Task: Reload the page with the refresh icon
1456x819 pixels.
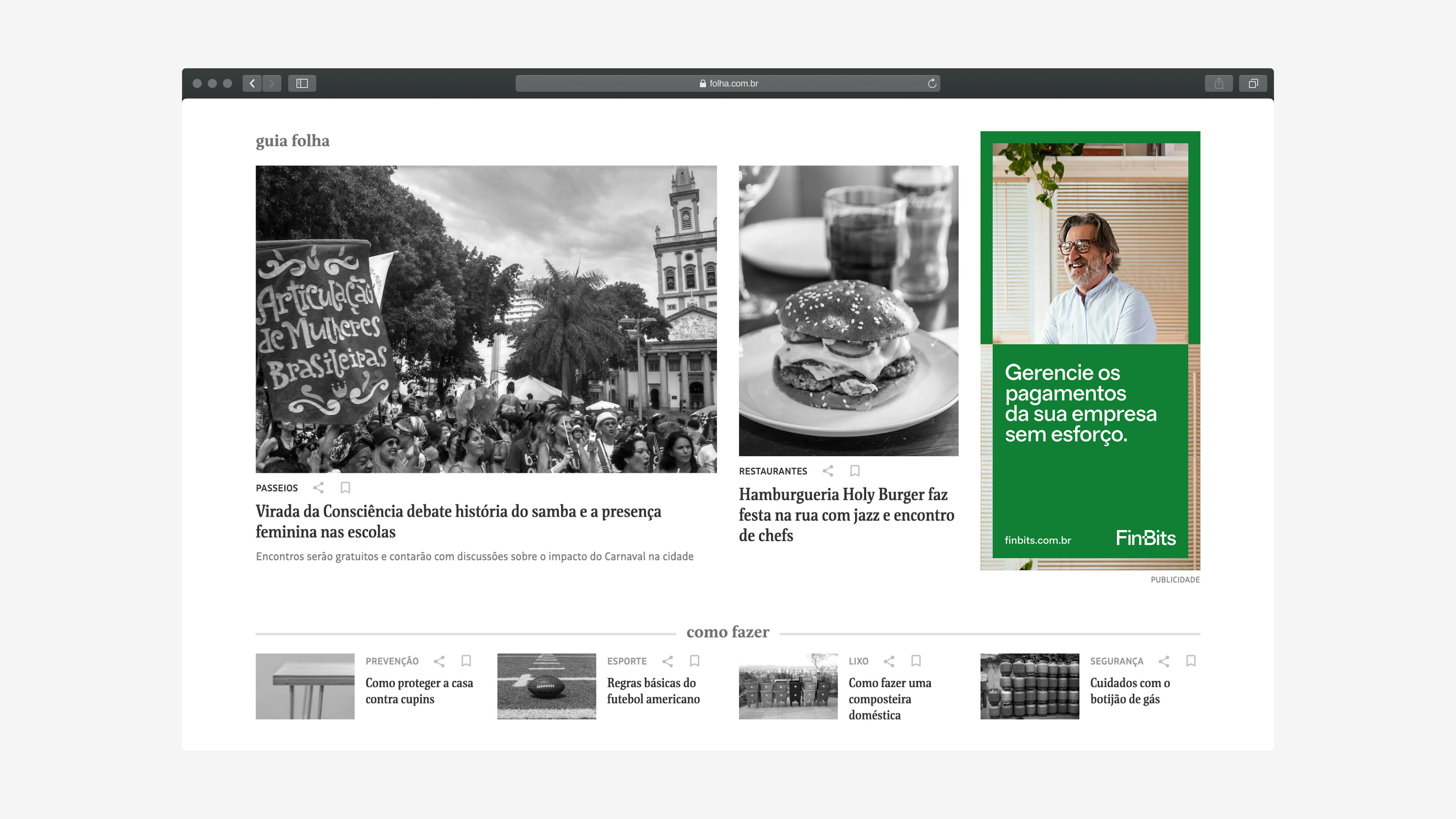Action: [x=931, y=83]
